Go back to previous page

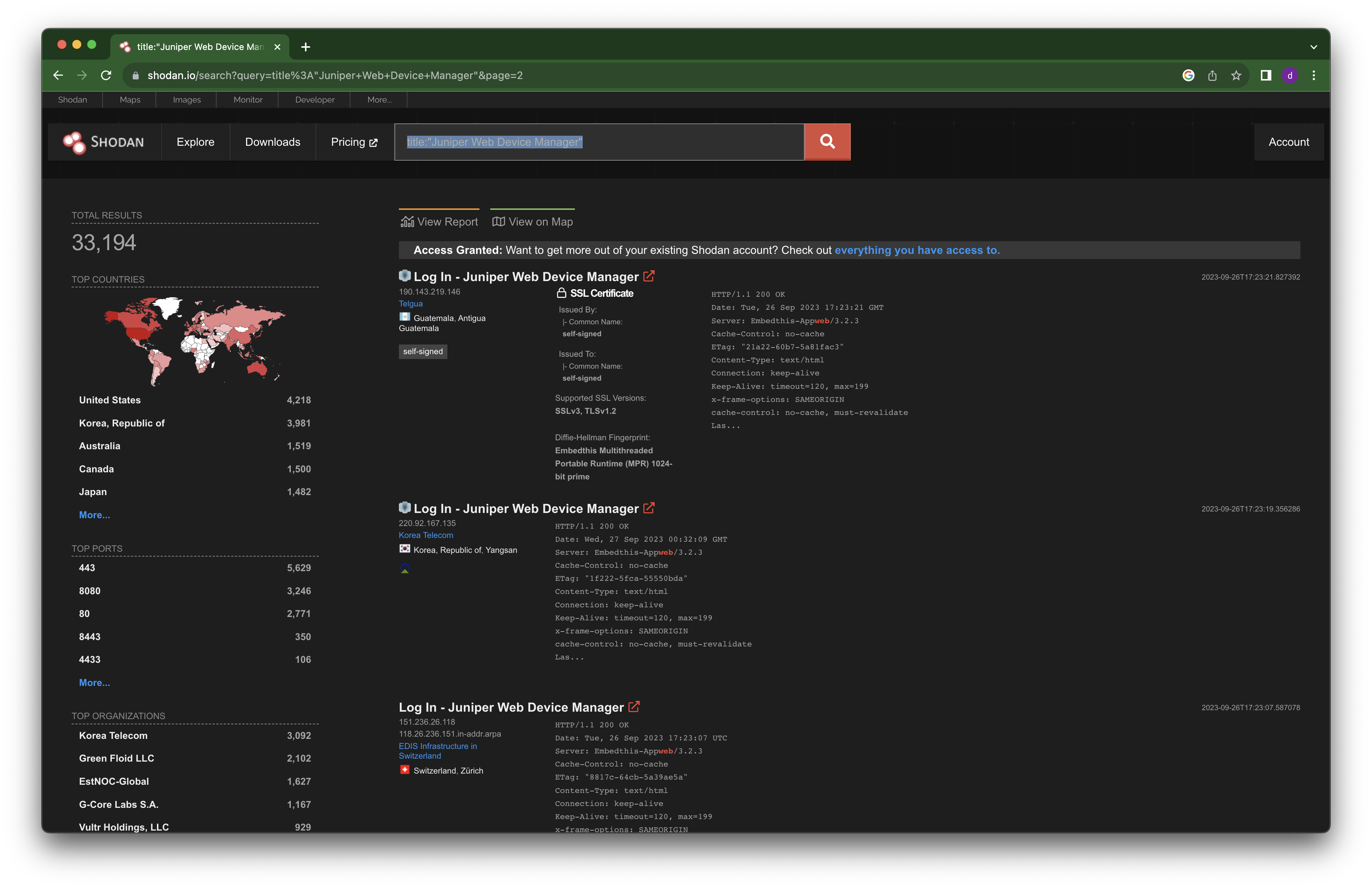coord(58,75)
